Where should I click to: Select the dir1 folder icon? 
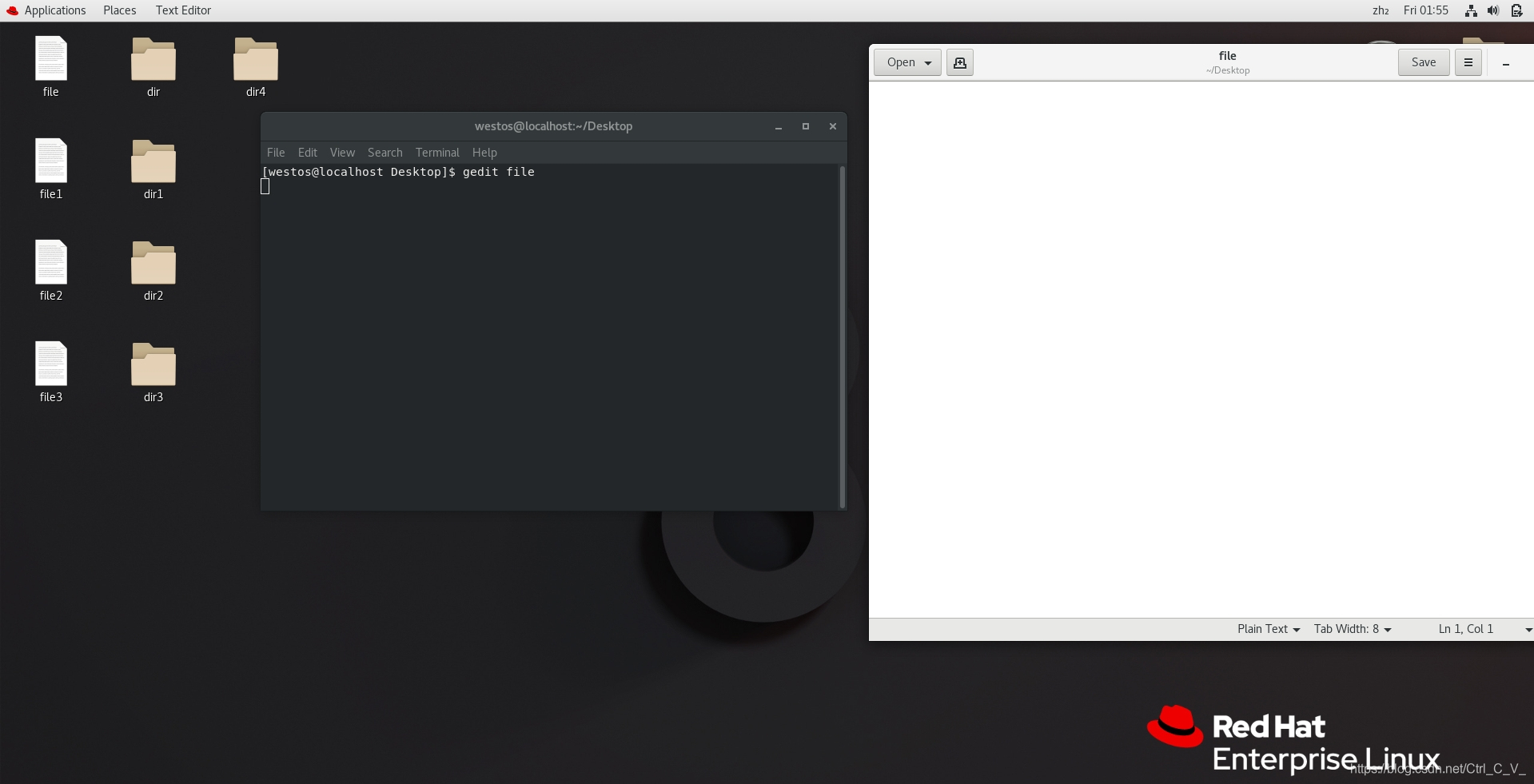coord(153,161)
